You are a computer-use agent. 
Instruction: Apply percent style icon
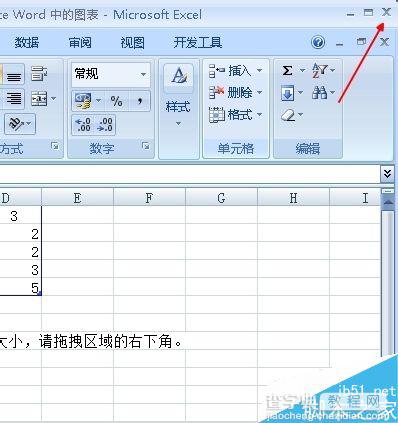[116, 101]
